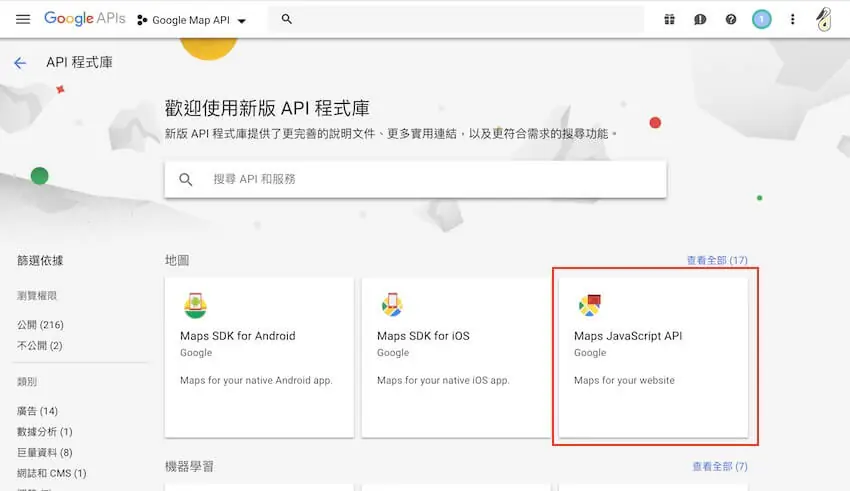Click the API 程式庫 page title
The width and height of the screenshot is (850, 491).
[79, 62]
